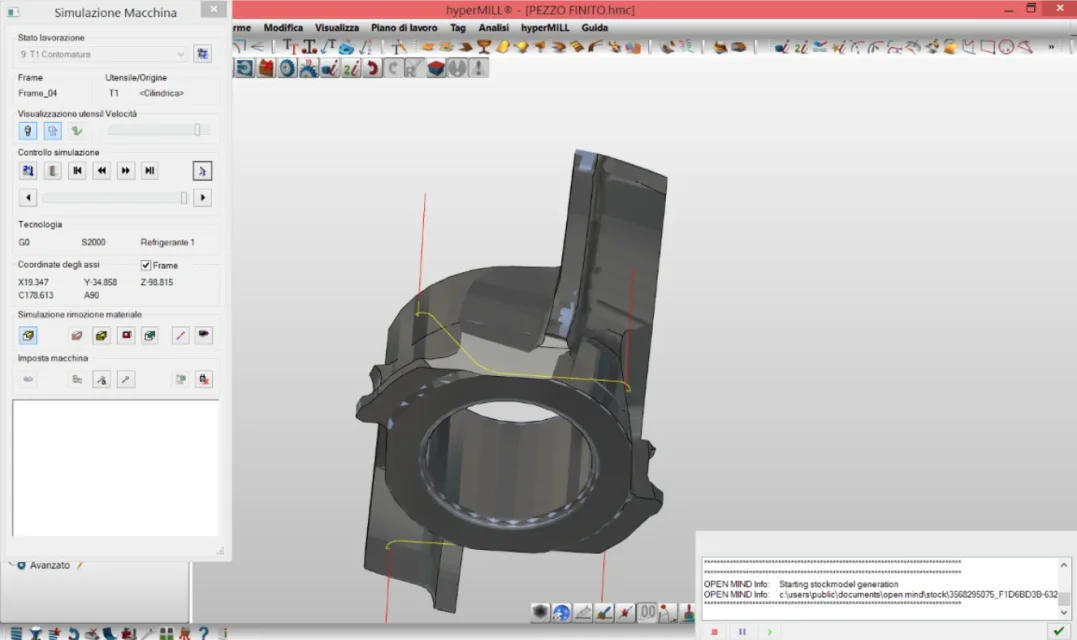Toggle the Frame checkbox
1077x640 pixels.
(146, 265)
